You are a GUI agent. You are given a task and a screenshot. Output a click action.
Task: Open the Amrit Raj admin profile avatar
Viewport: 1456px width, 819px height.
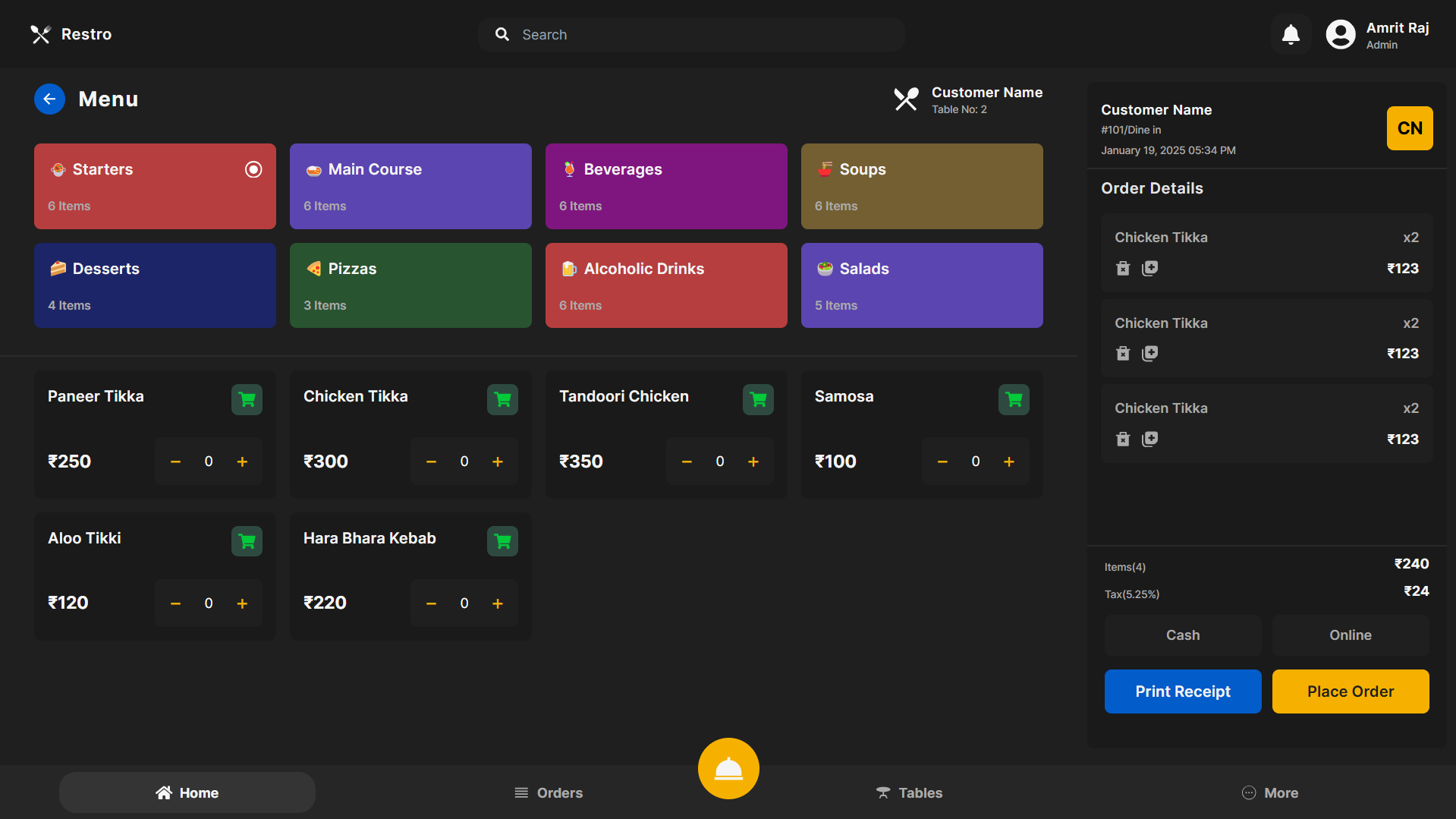coord(1341,34)
